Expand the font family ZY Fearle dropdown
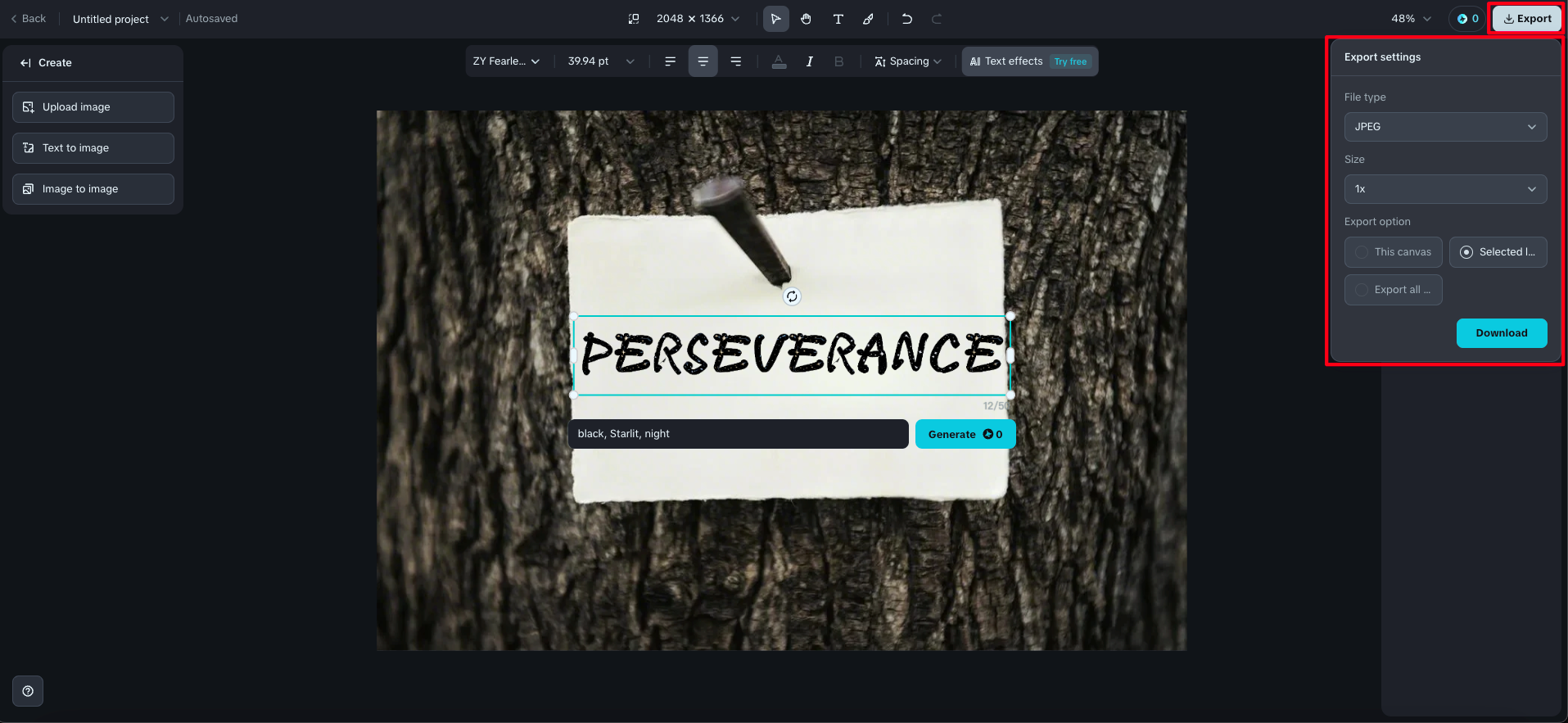Viewport: 1568px width, 723px height. click(x=507, y=61)
